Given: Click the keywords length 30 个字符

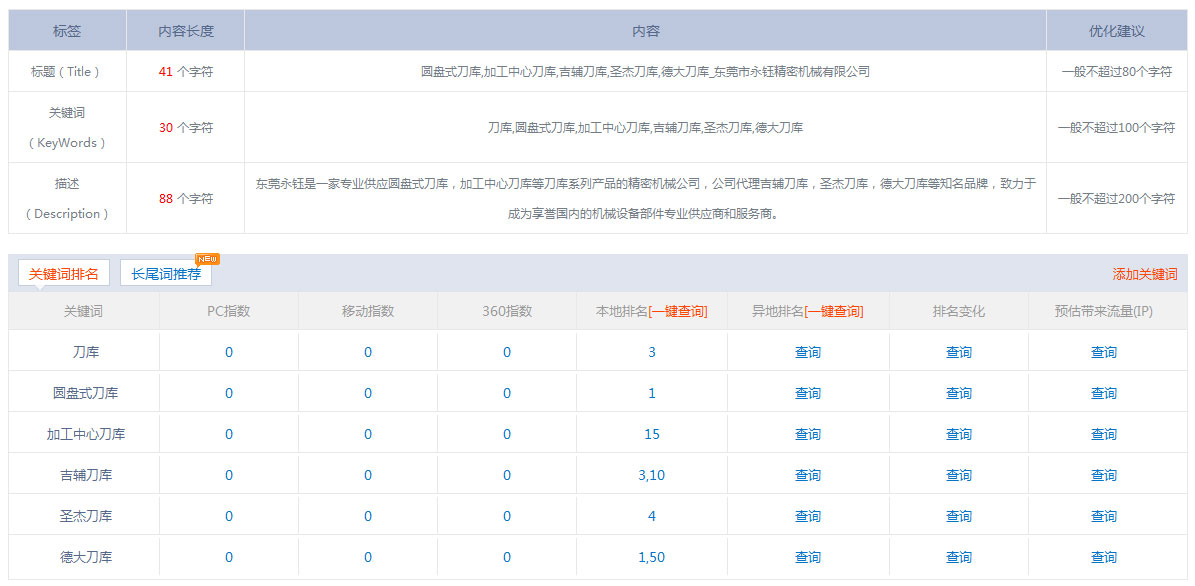Looking at the screenshot, I should pos(186,127).
